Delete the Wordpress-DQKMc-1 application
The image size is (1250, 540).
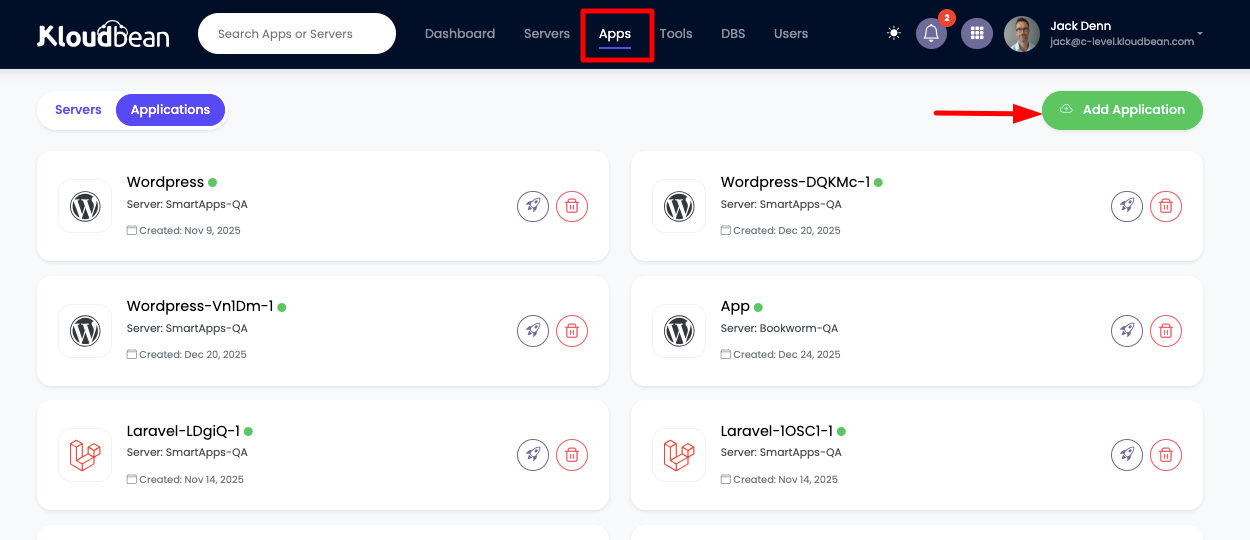tap(1166, 206)
